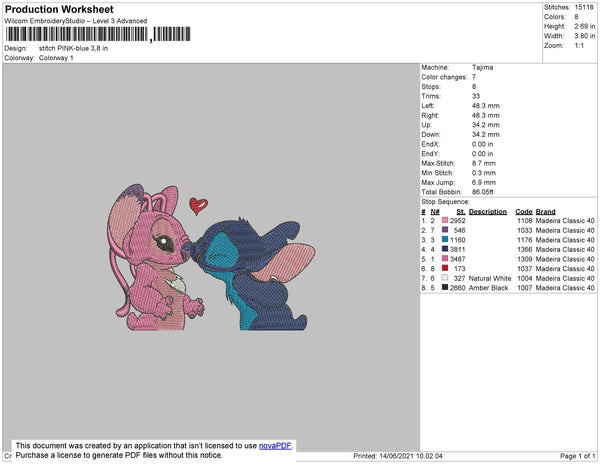Click the Color changes value 7
600x464 pixels.
coord(474,77)
